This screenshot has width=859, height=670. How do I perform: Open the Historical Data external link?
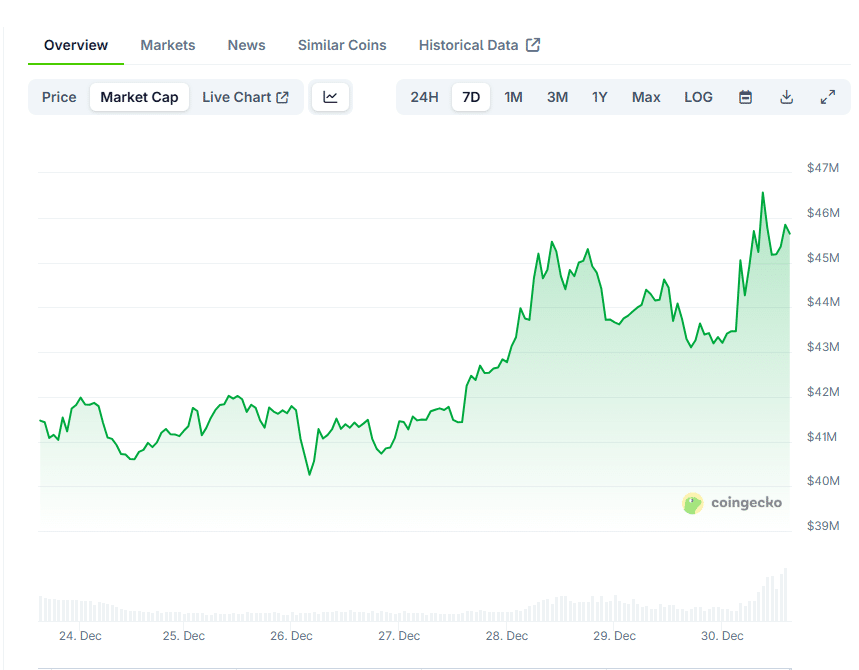pyautogui.click(x=479, y=45)
